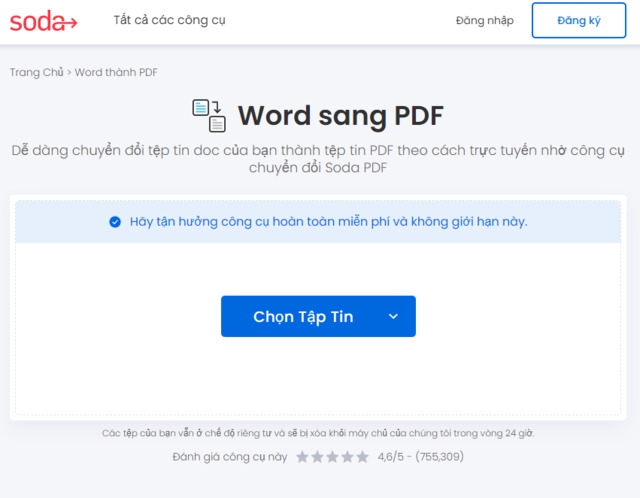Rate the tool four stars

347,457
